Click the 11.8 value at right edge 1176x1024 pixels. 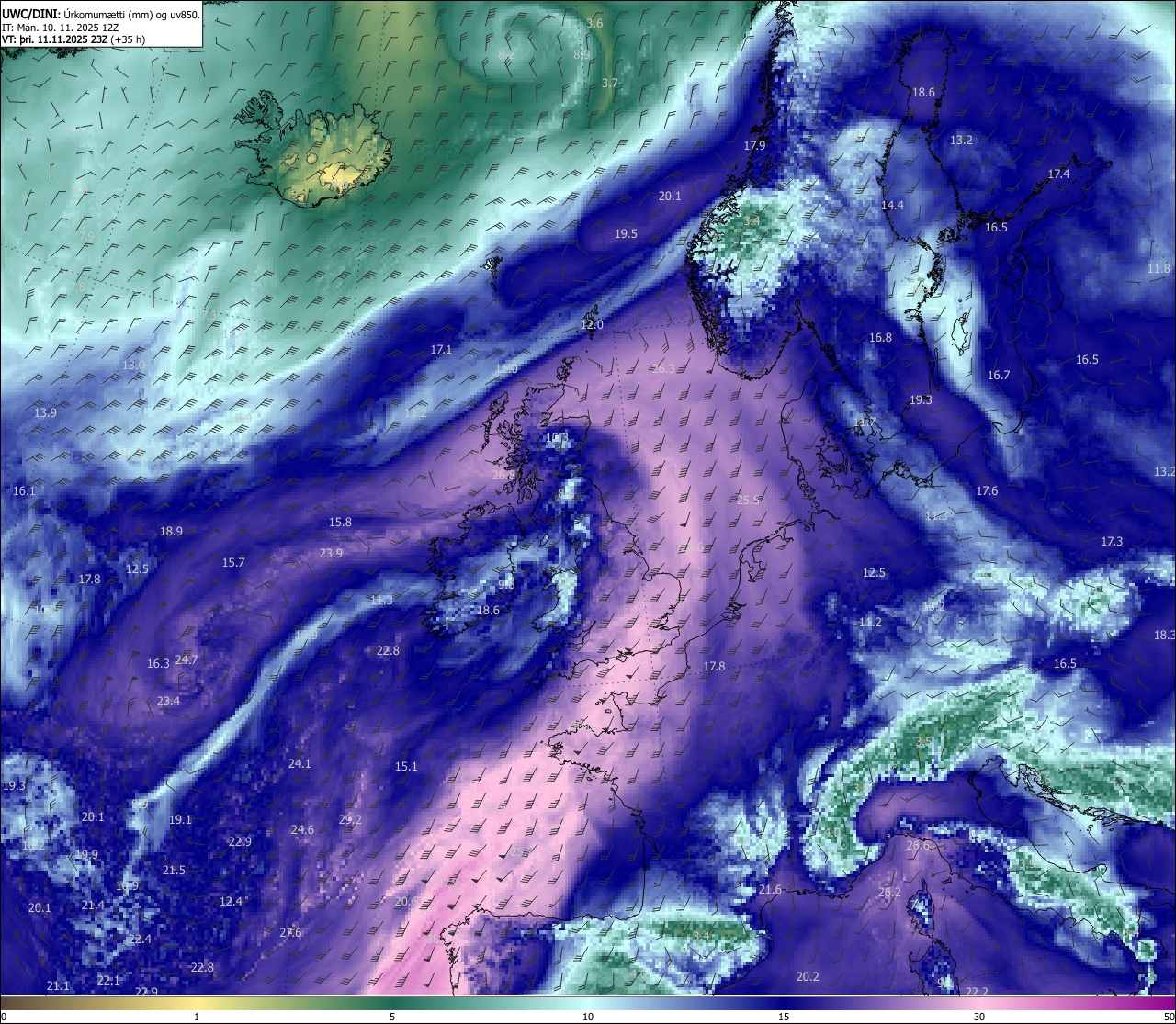1159,268
